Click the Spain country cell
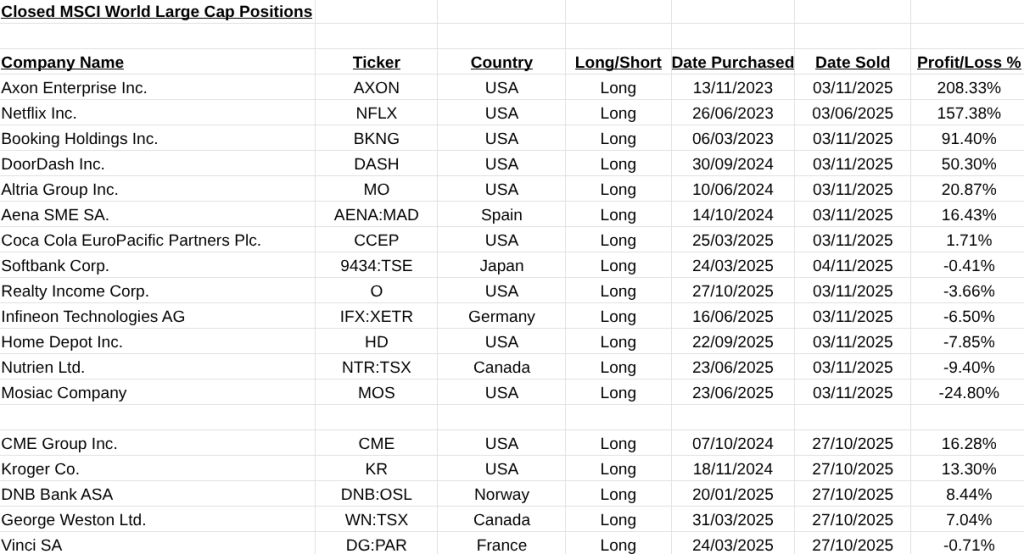This screenshot has width=1024, height=554. pos(501,215)
